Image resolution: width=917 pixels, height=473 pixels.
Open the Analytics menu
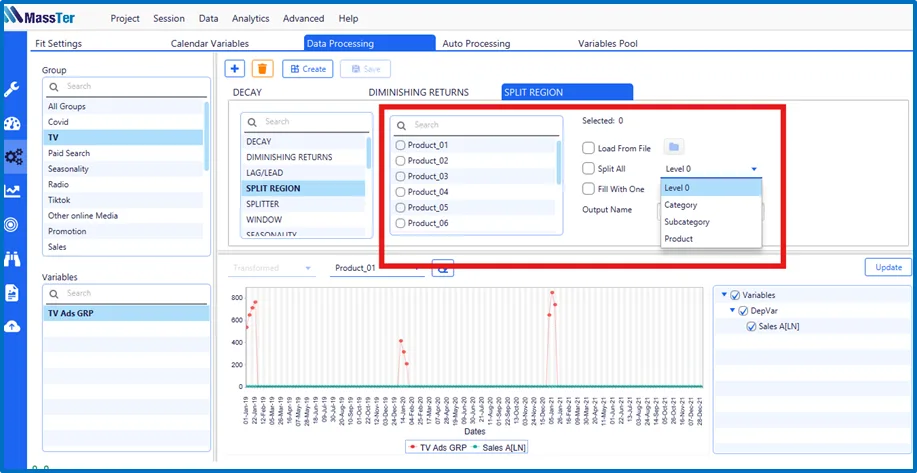[x=250, y=18]
